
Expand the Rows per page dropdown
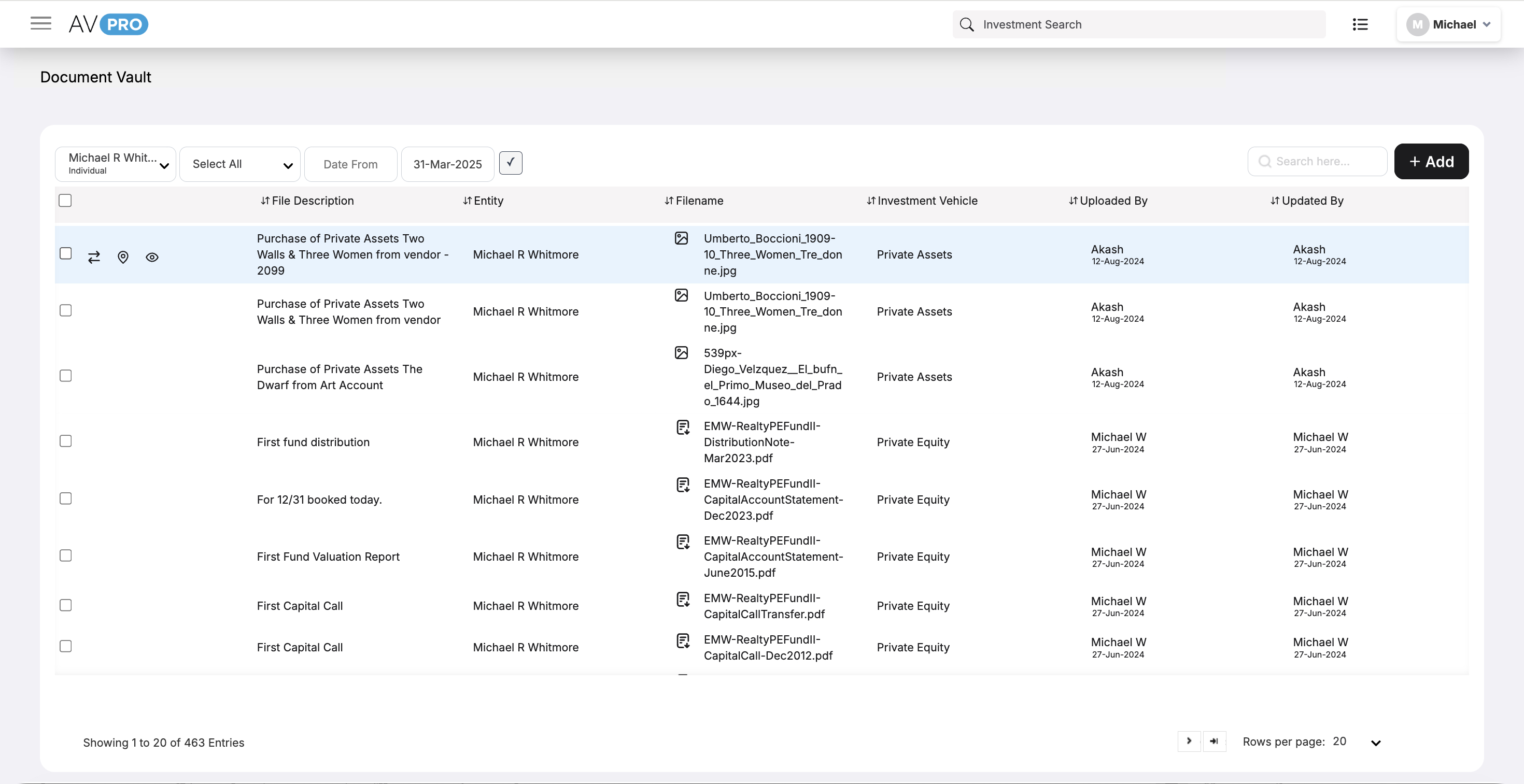[x=1375, y=743]
